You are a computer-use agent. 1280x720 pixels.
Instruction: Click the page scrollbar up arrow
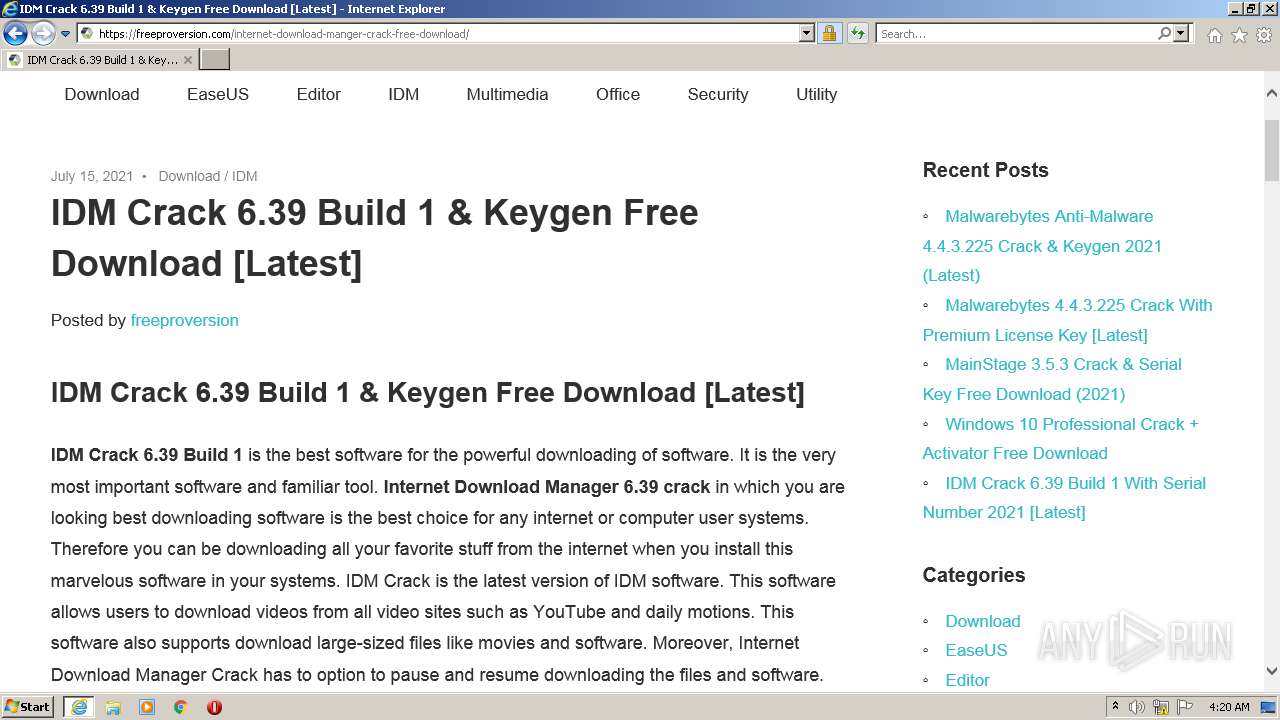click(1272, 94)
